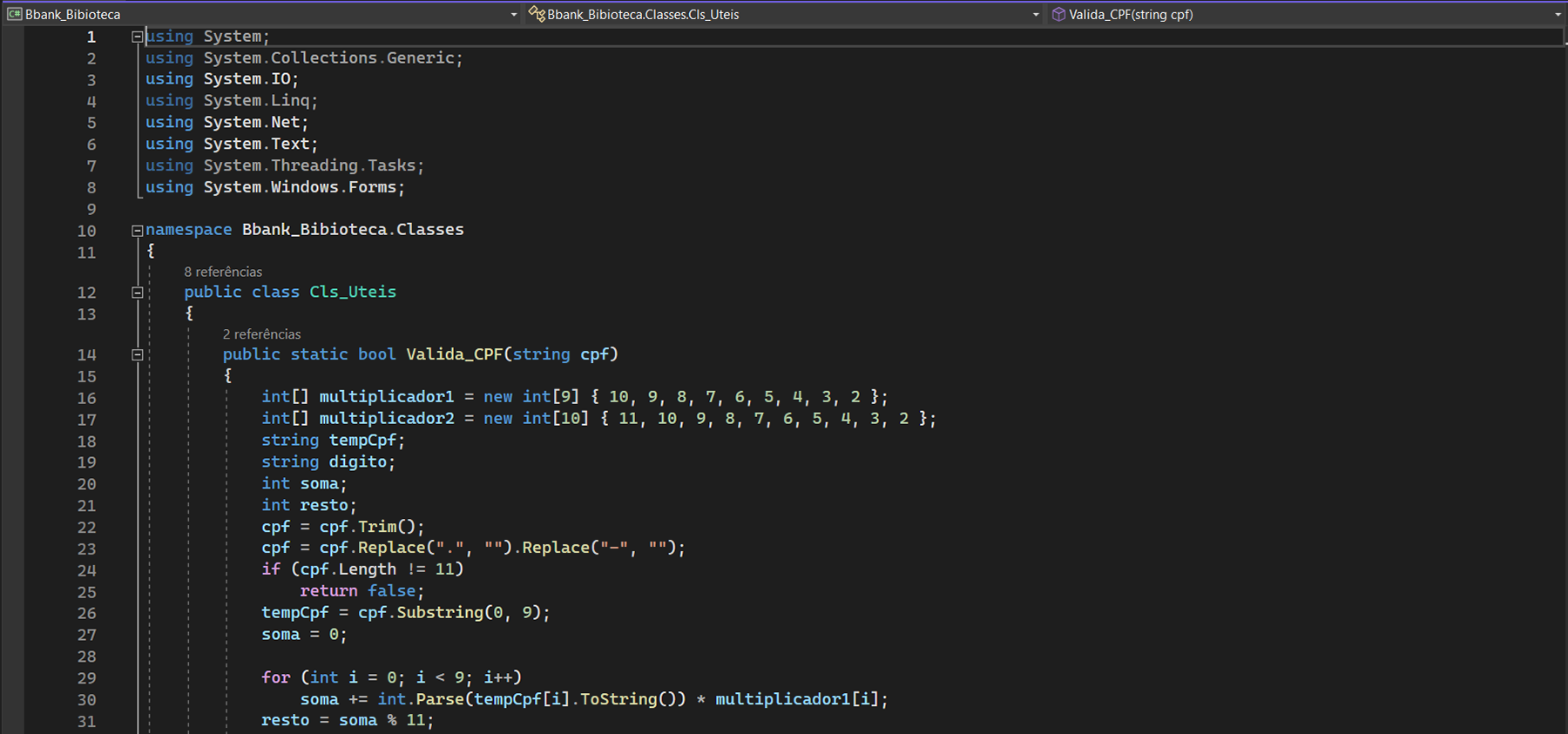Image resolution: width=1568 pixels, height=734 pixels.
Task: Click 'Bbank_Bibioteca.Classes' namespace name
Action: [353, 230]
